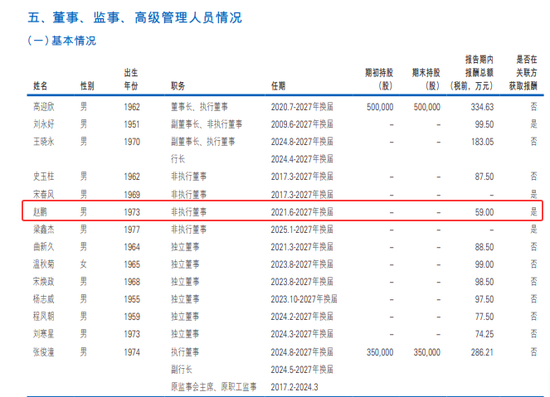This screenshot has height=397, width=550.
Task: Select the name 杨志威
Action: pos(44,299)
